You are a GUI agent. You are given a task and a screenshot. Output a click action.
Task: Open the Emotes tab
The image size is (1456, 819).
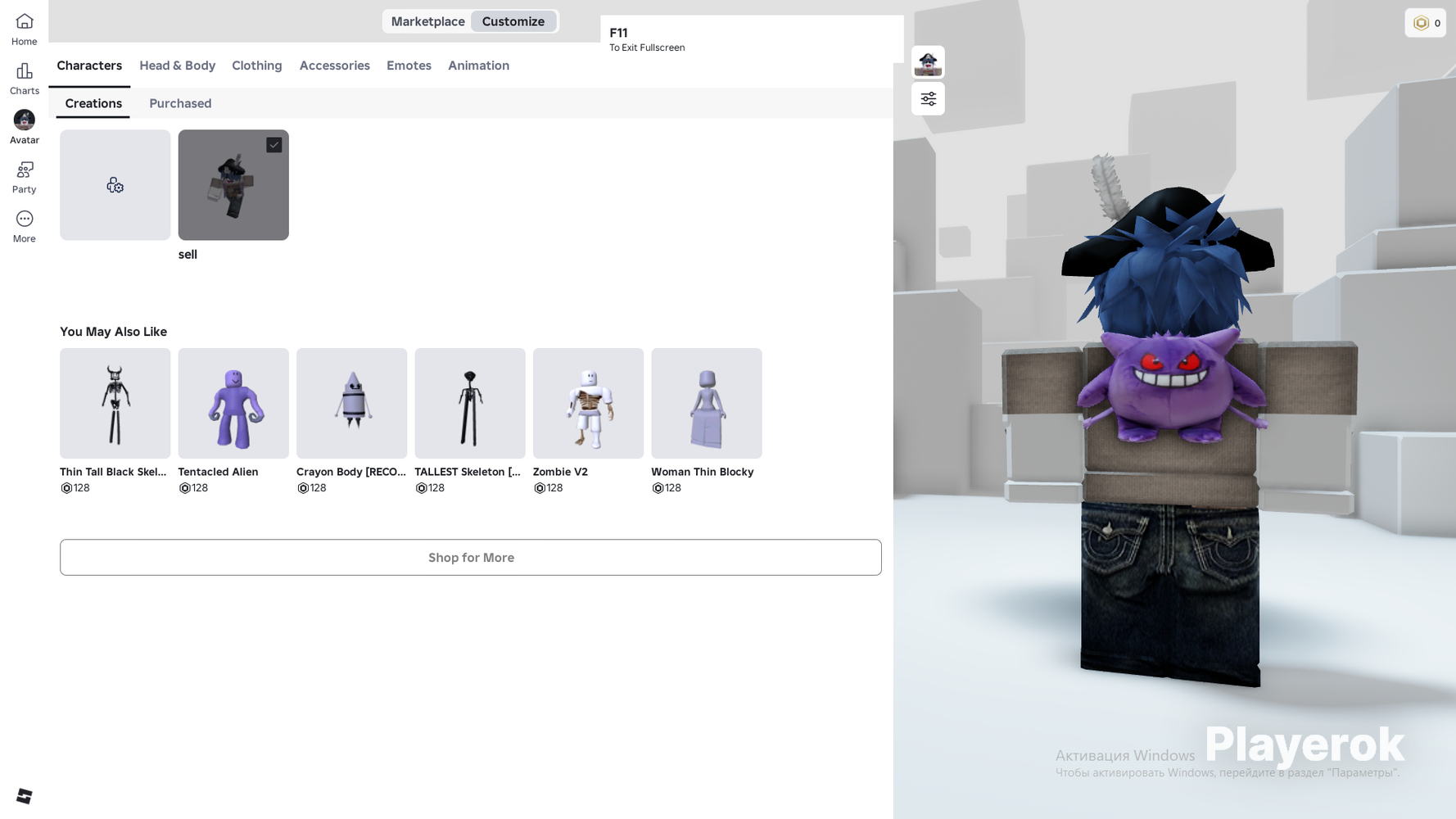(409, 66)
